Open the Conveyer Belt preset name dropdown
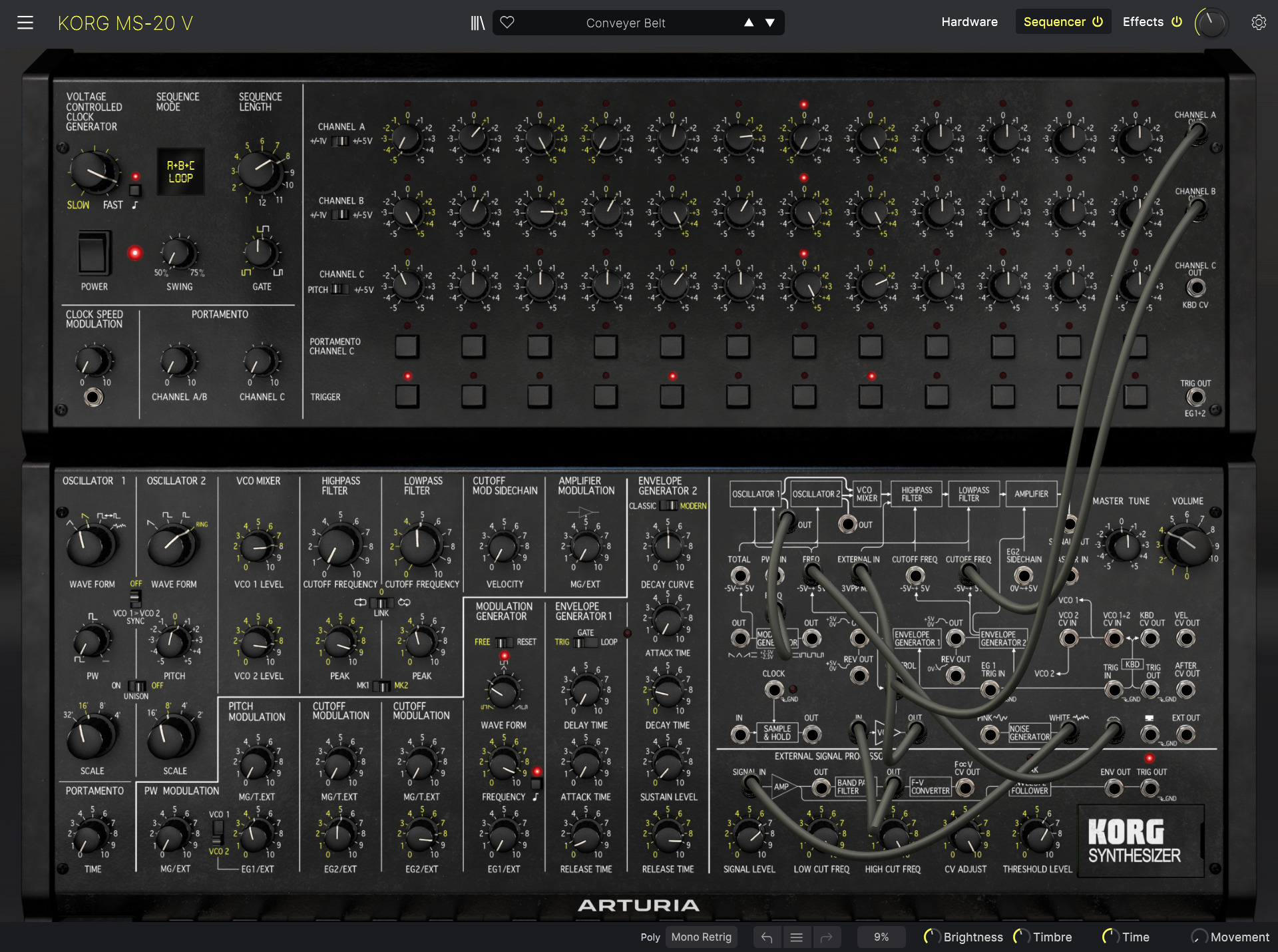The image size is (1278, 952). click(626, 23)
